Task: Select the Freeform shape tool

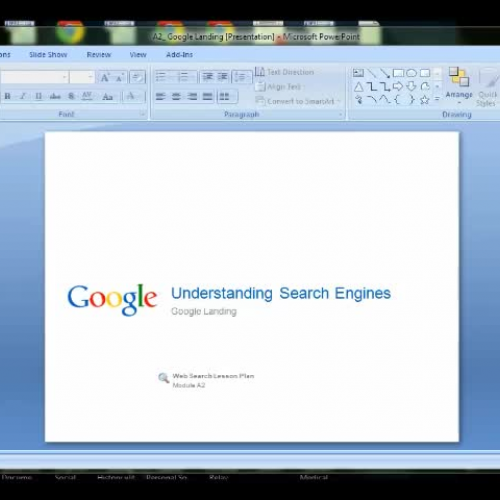Action: coord(425,87)
